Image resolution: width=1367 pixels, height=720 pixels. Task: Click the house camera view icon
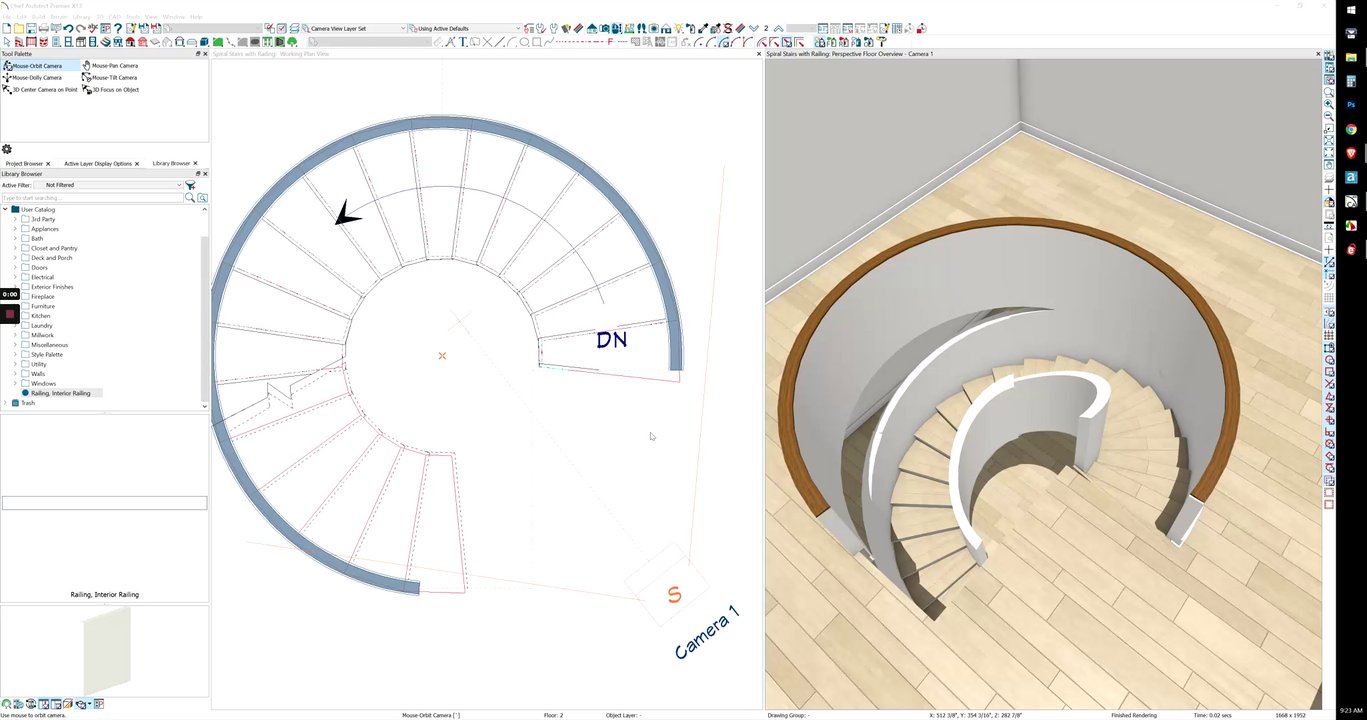point(592,29)
